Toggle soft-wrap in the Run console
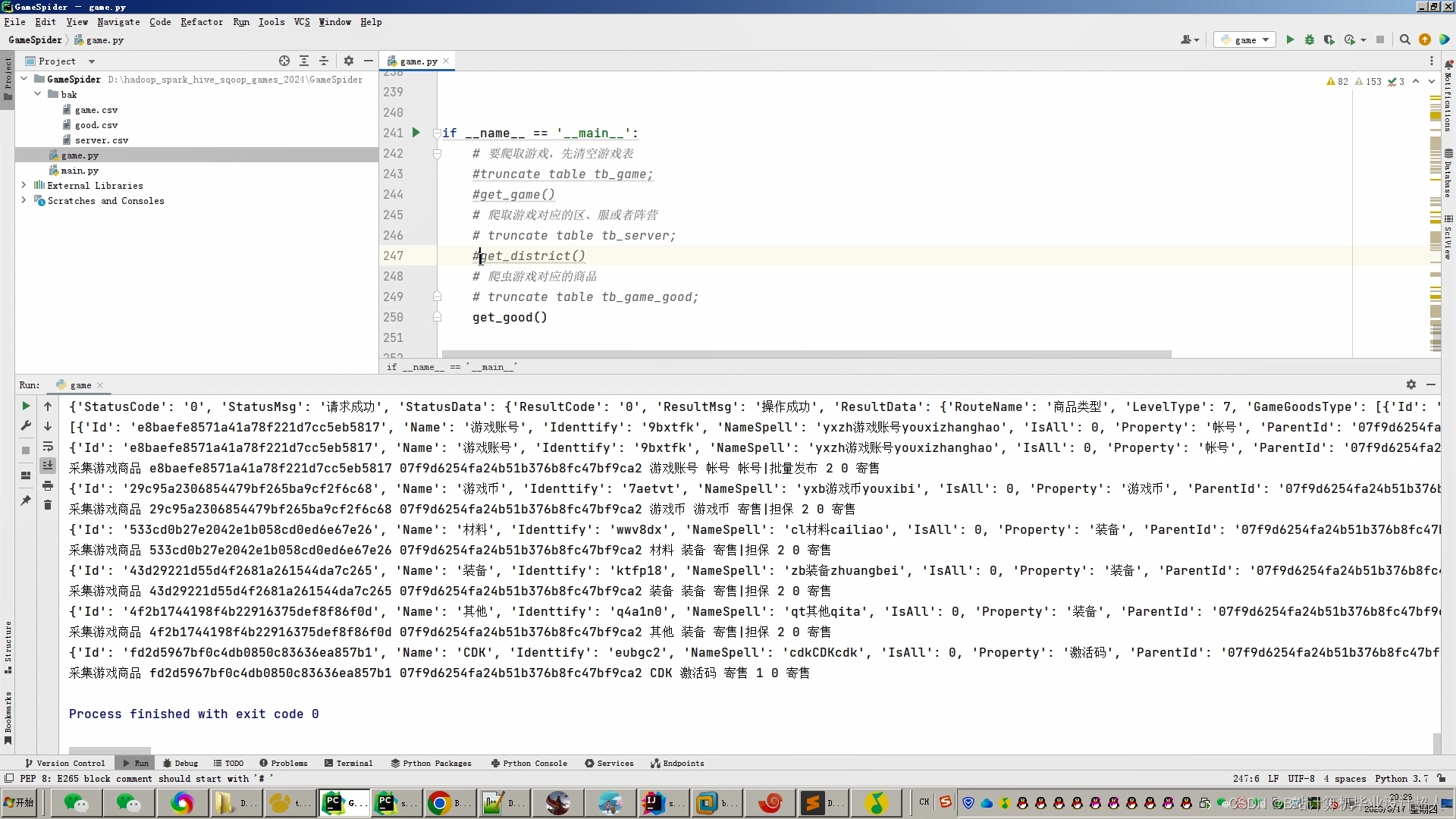This screenshot has height=819, width=1456. (48, 446)
